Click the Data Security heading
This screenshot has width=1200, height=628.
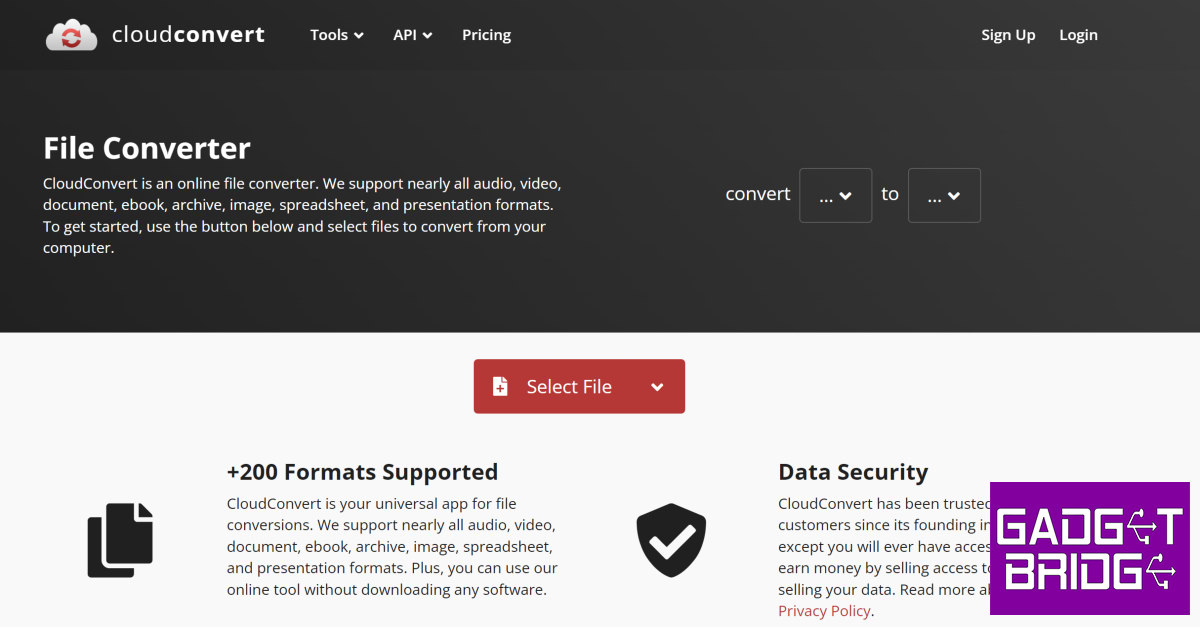coord(853,472)
